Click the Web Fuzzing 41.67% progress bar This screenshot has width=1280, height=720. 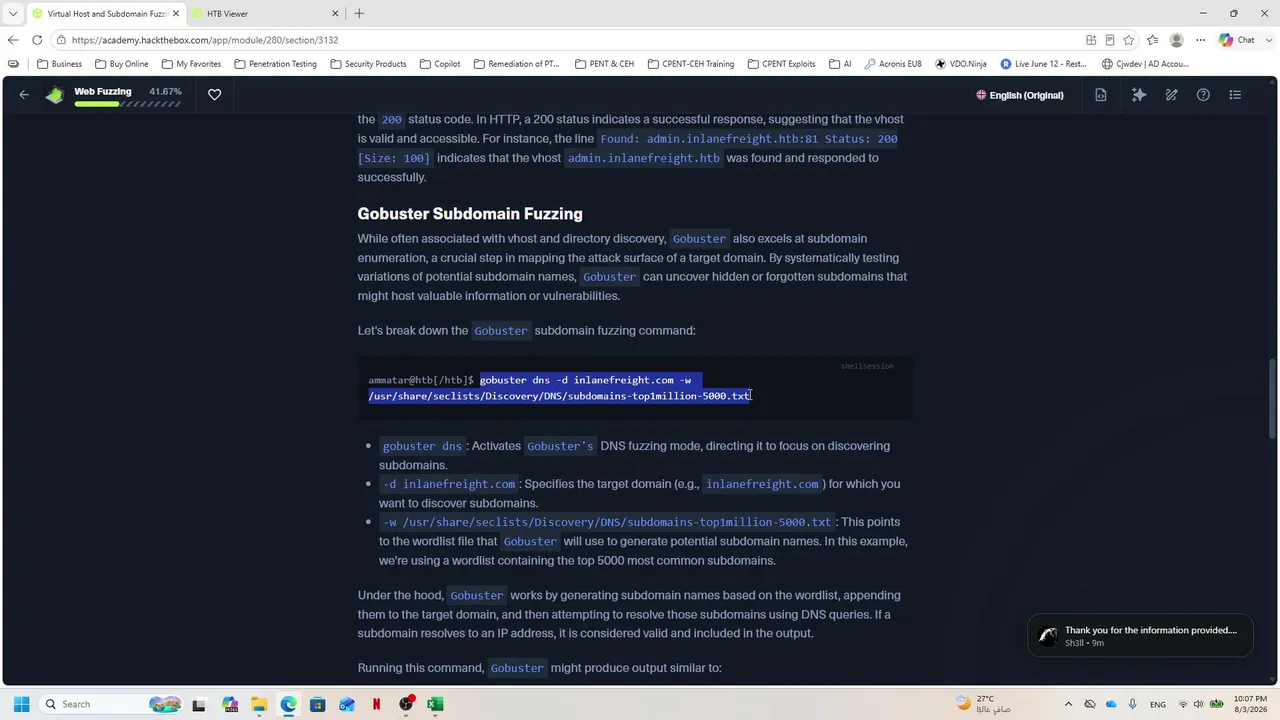tap(128, 103)
